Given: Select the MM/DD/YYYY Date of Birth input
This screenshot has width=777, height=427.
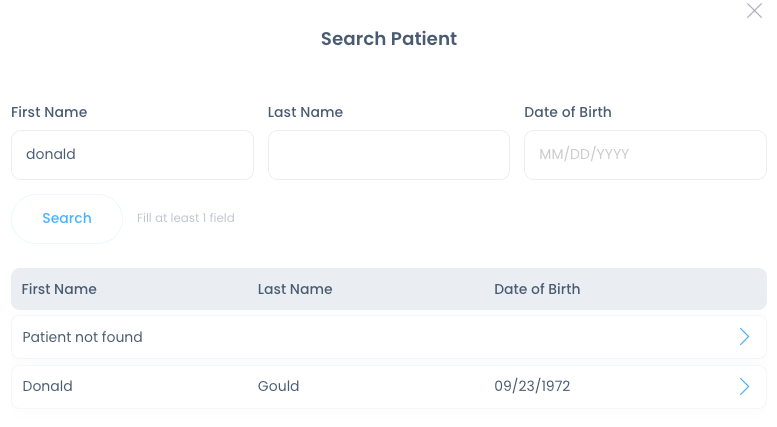Looking at the screenshot, I should (x=645, y=155).
